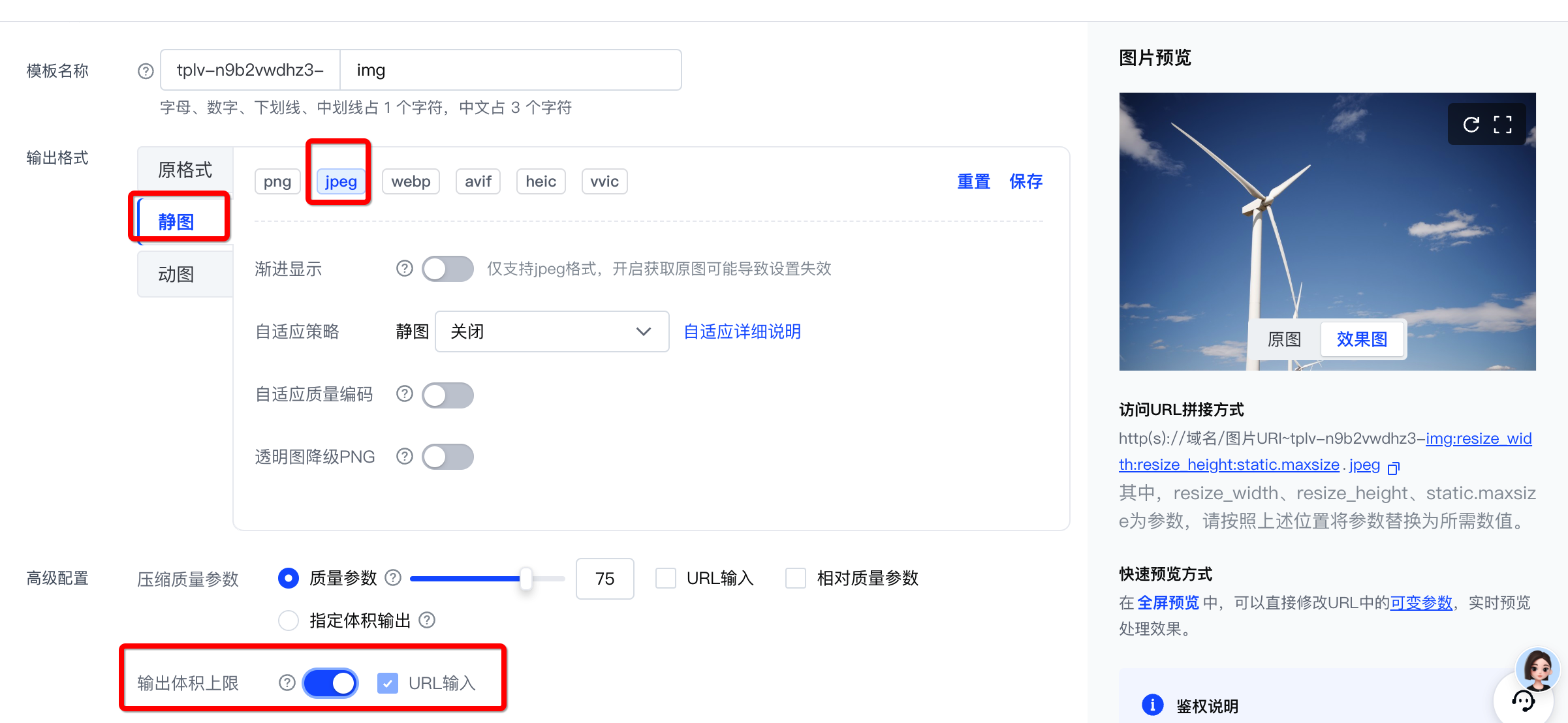Click help icon beside 输出体积上限
1568x723 pixels.
287,683
